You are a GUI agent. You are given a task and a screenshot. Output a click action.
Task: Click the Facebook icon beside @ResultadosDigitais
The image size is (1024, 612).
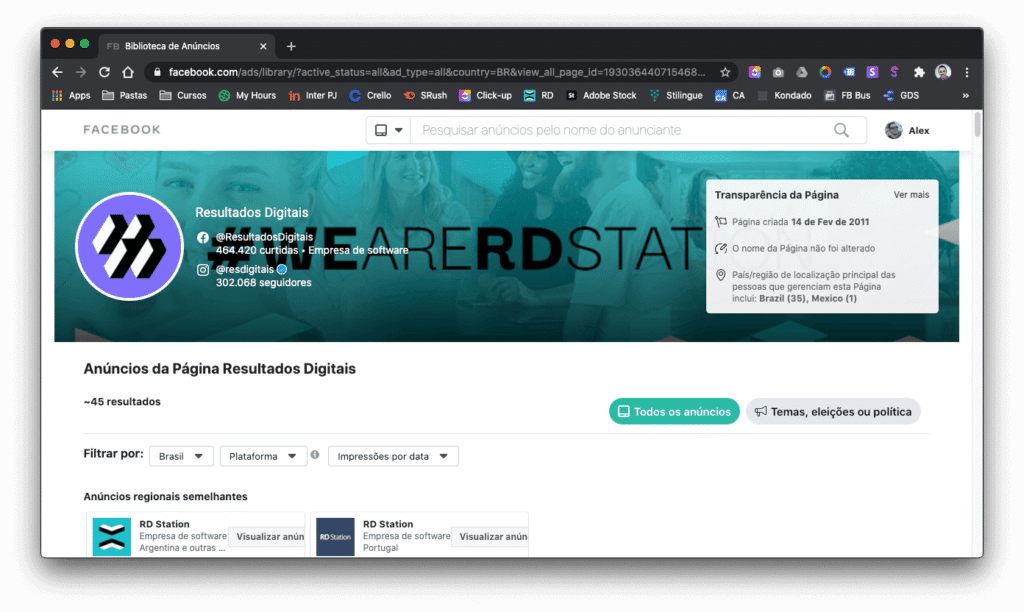(203, 238)
